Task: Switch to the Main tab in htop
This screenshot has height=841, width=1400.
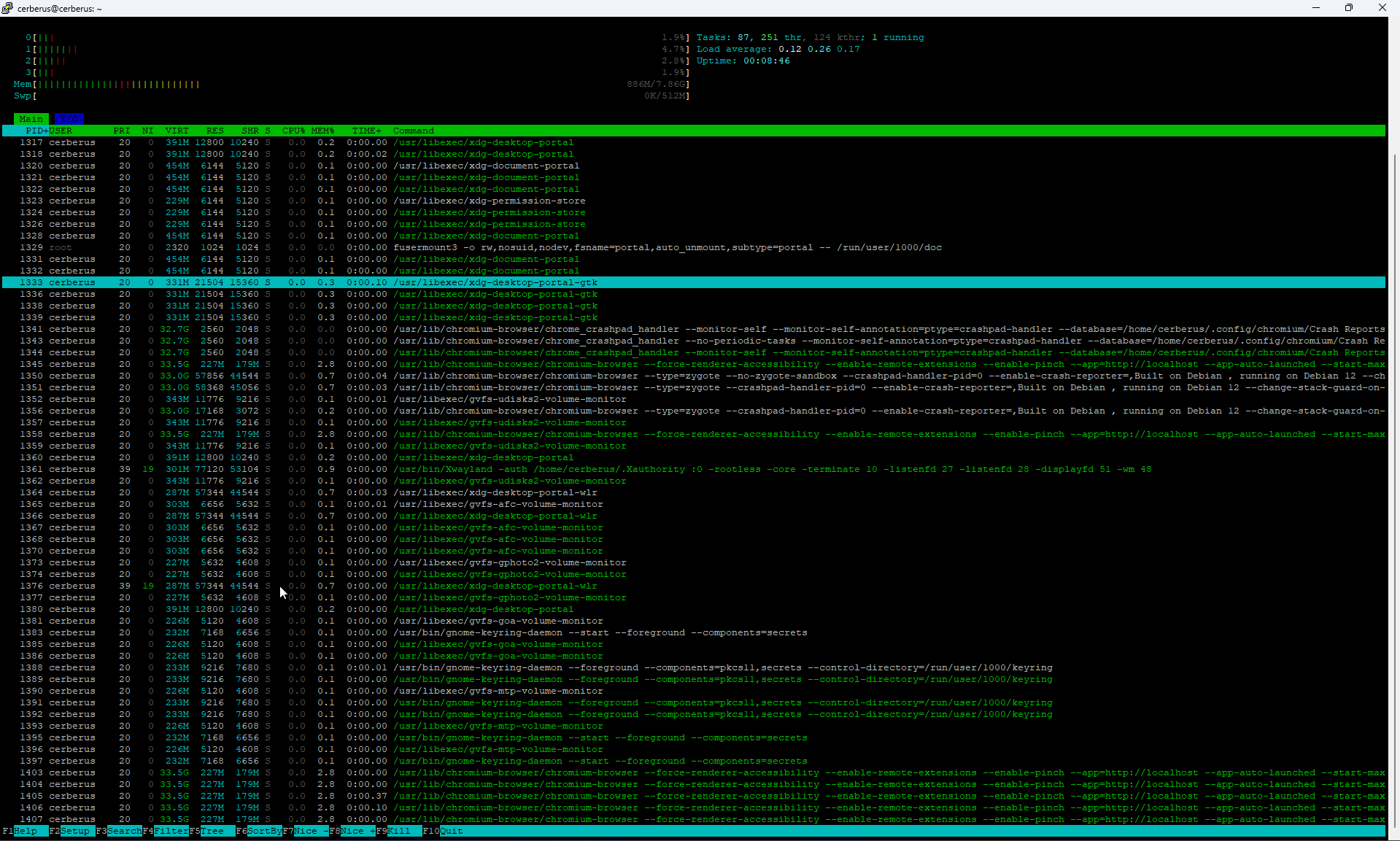Action: point(31,119)
